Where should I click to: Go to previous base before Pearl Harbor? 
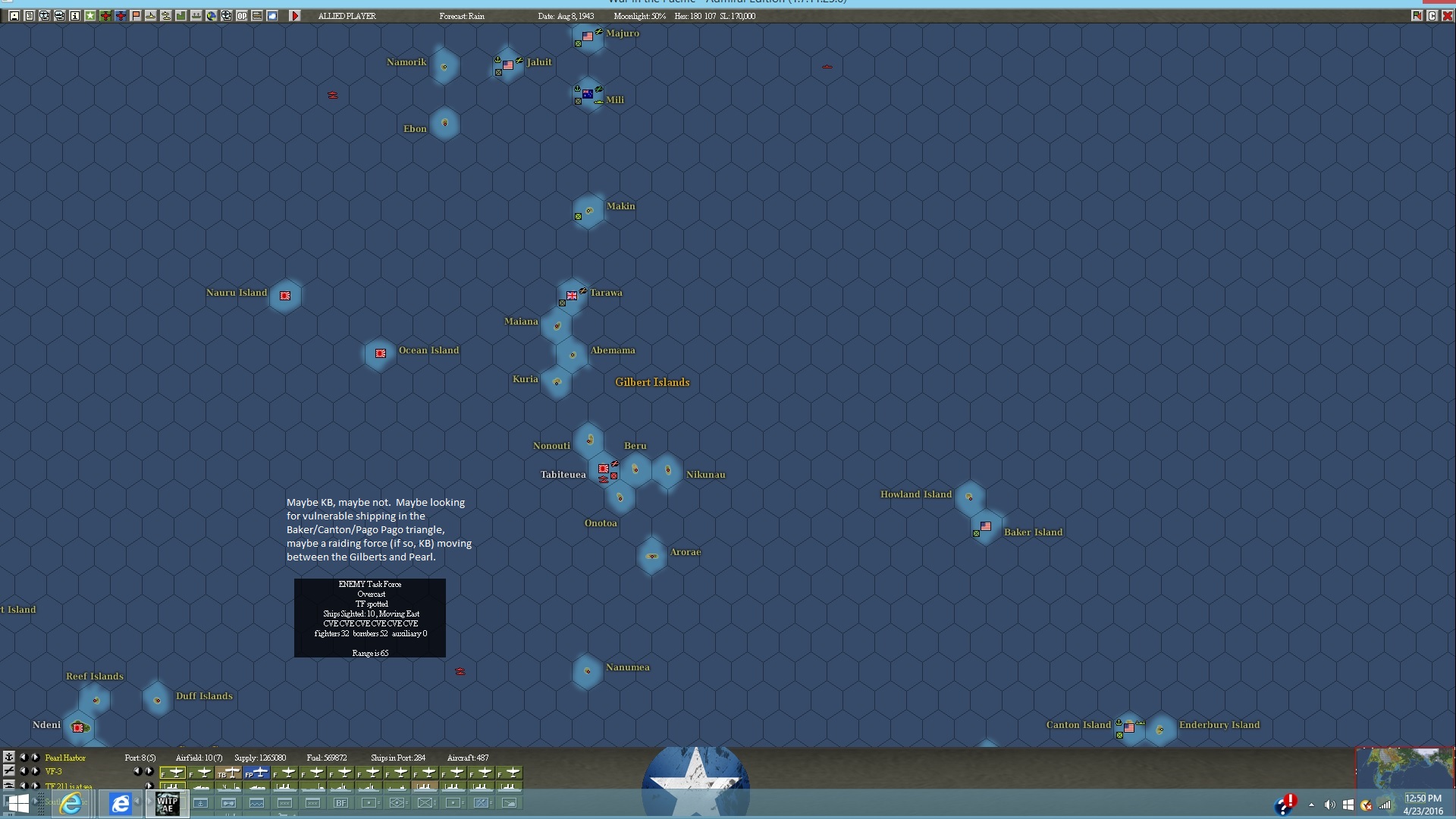pyautogui.click(x=24, y=757)
